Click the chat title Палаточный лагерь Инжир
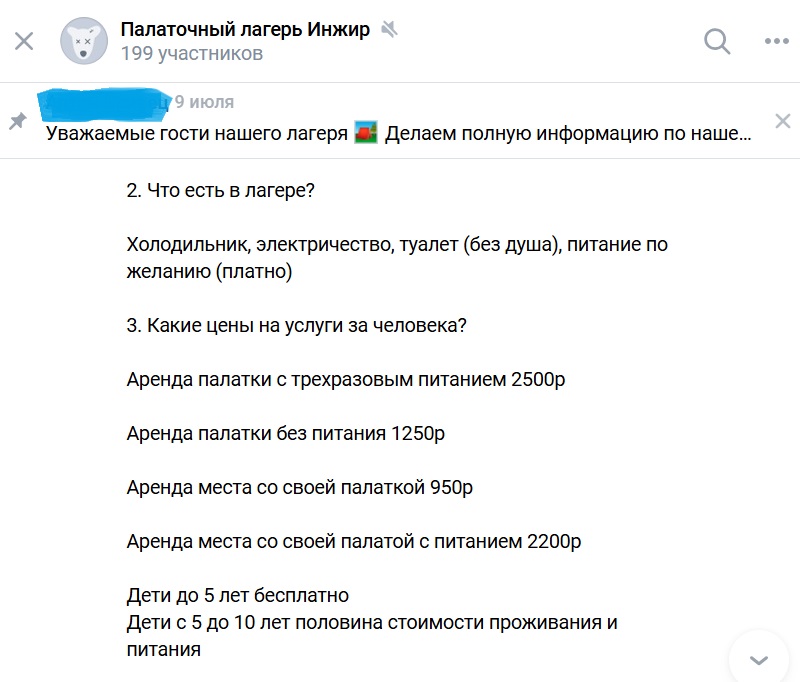 tap(245, 29)
